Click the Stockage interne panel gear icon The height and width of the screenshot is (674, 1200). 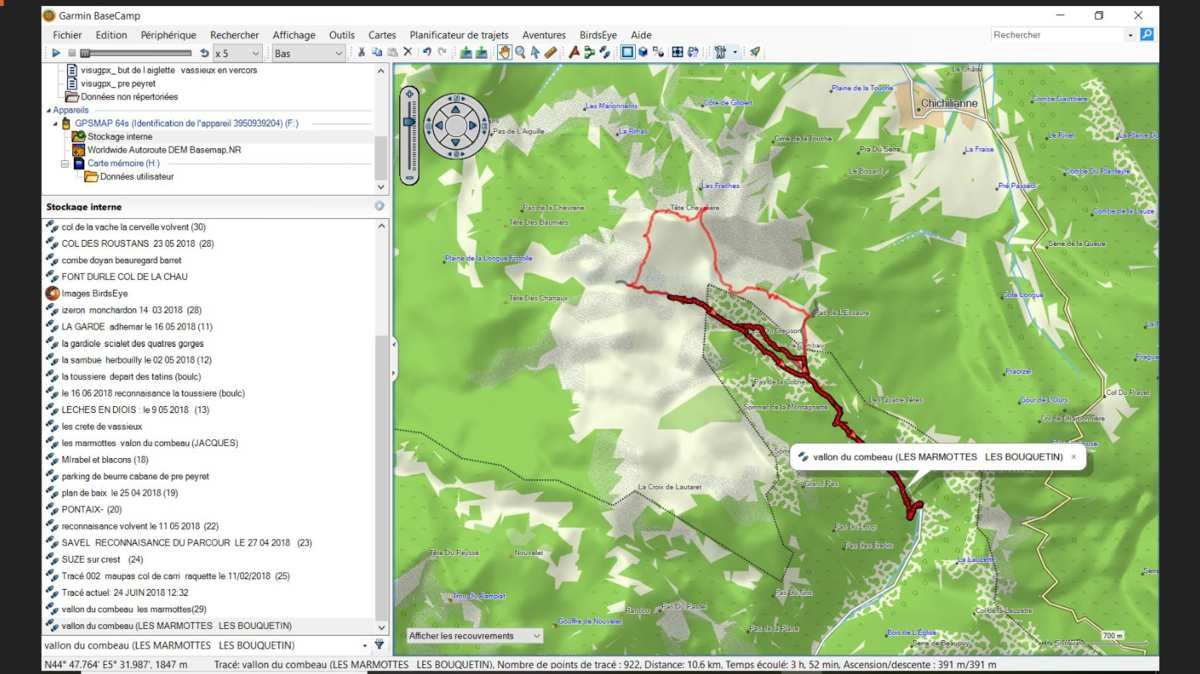click(x=380, y=207)
